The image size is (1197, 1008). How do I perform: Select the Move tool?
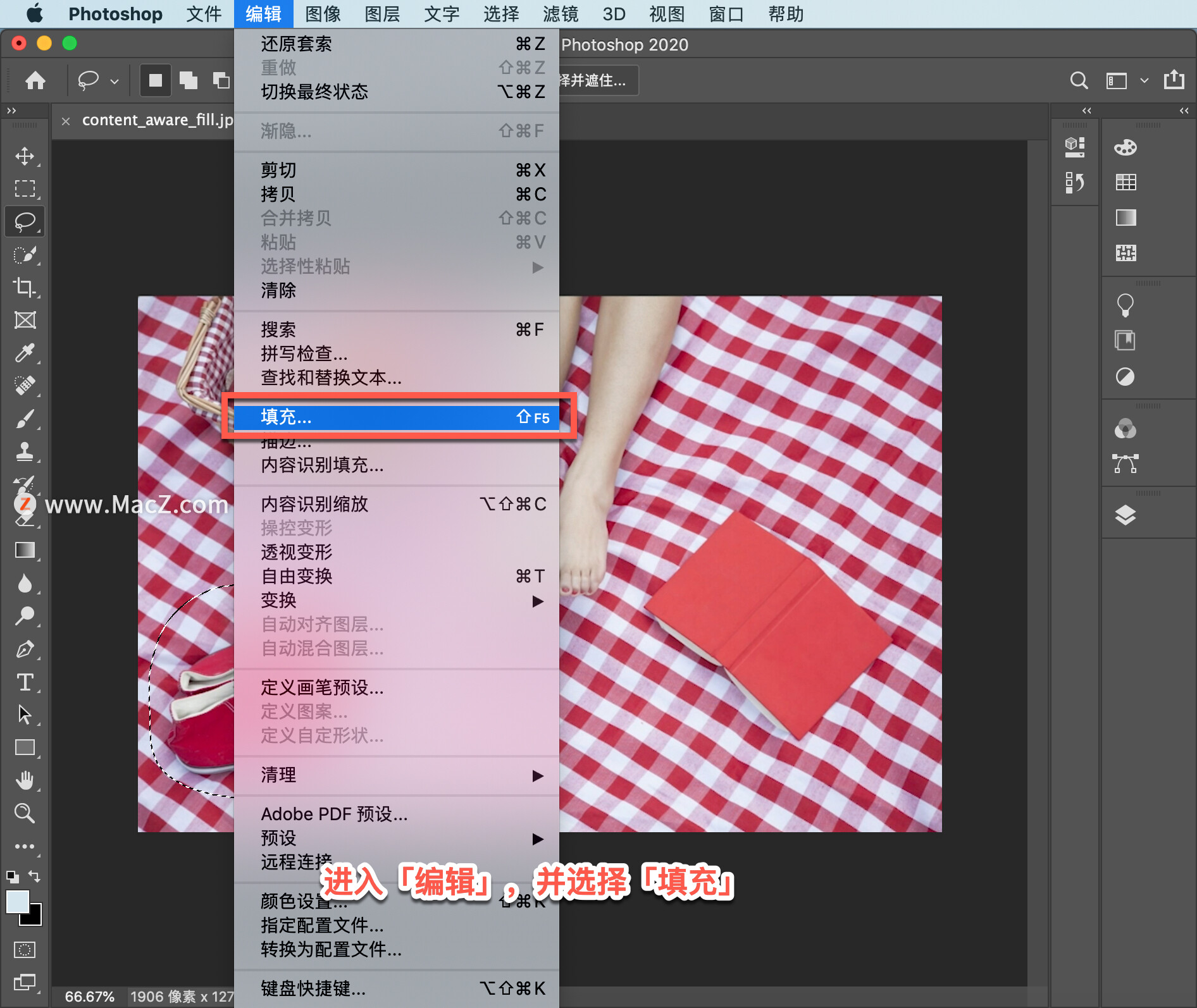(25, 156)
